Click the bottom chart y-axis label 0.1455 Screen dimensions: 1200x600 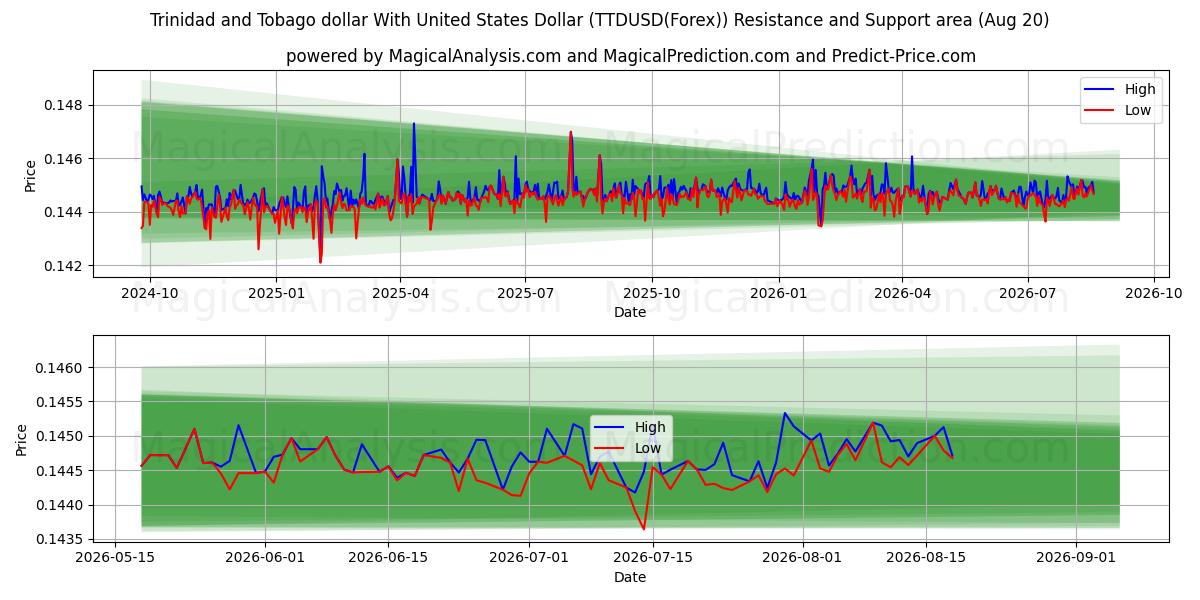point(59,402)
